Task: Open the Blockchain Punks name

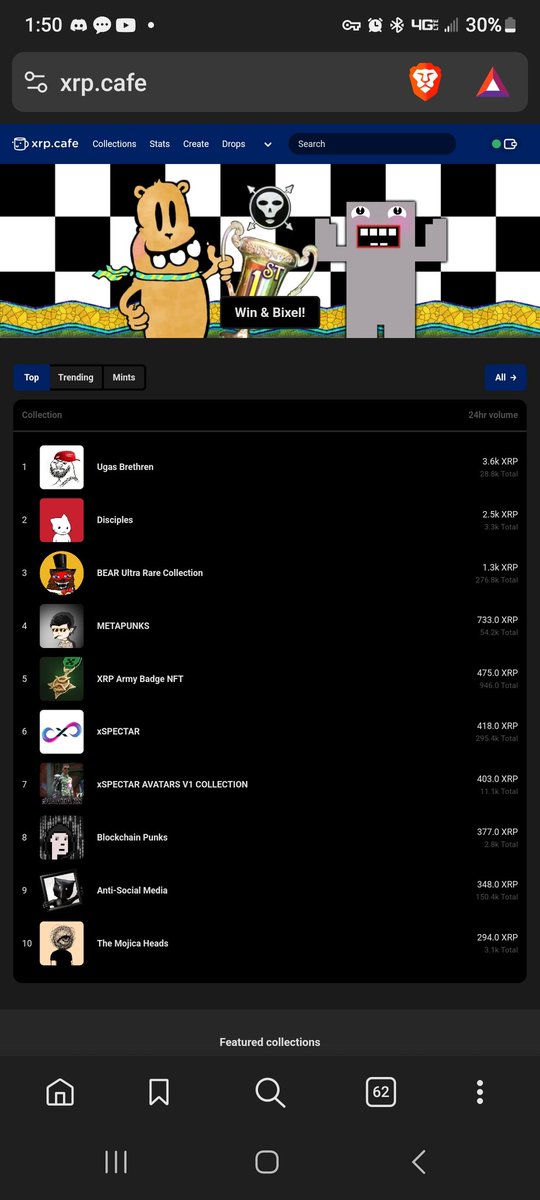Action: tap(132, 838)
